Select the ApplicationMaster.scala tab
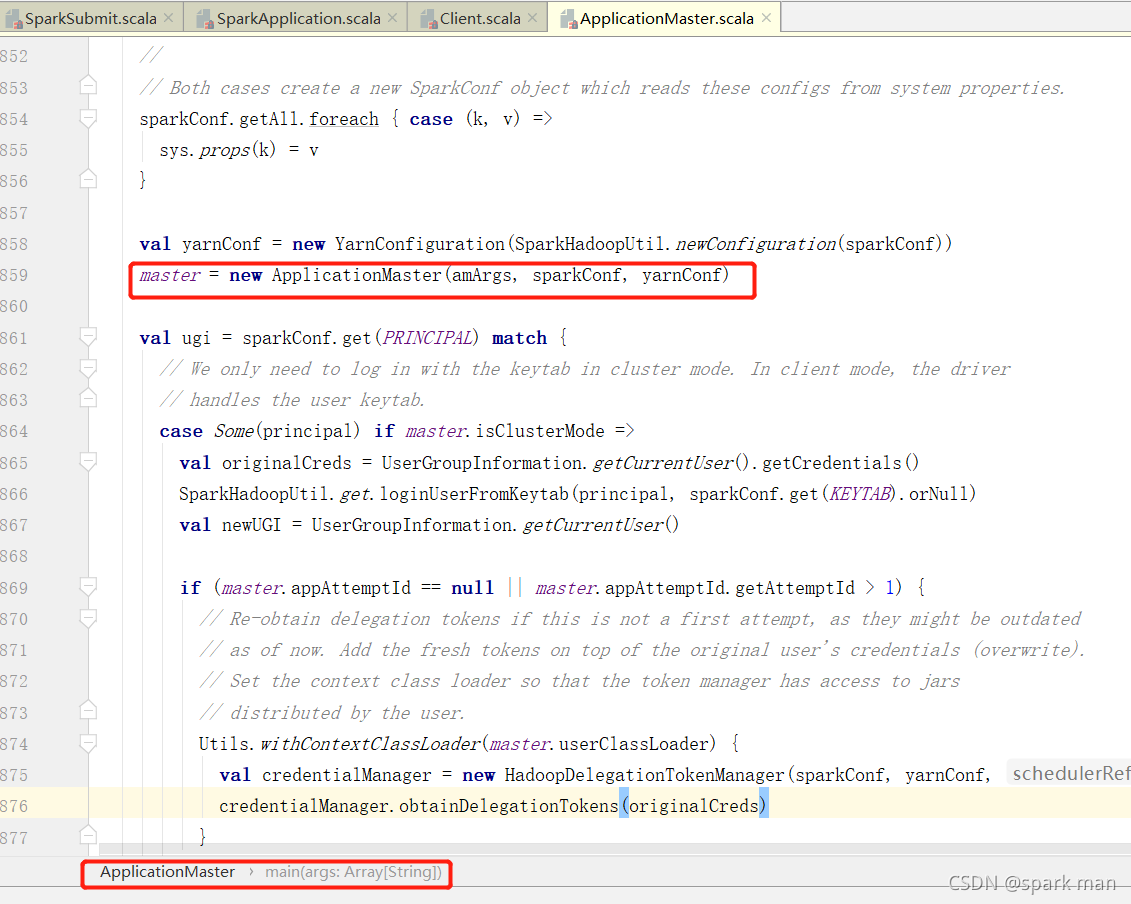This screenshot has height=904, width=1131. coord(666,19)
